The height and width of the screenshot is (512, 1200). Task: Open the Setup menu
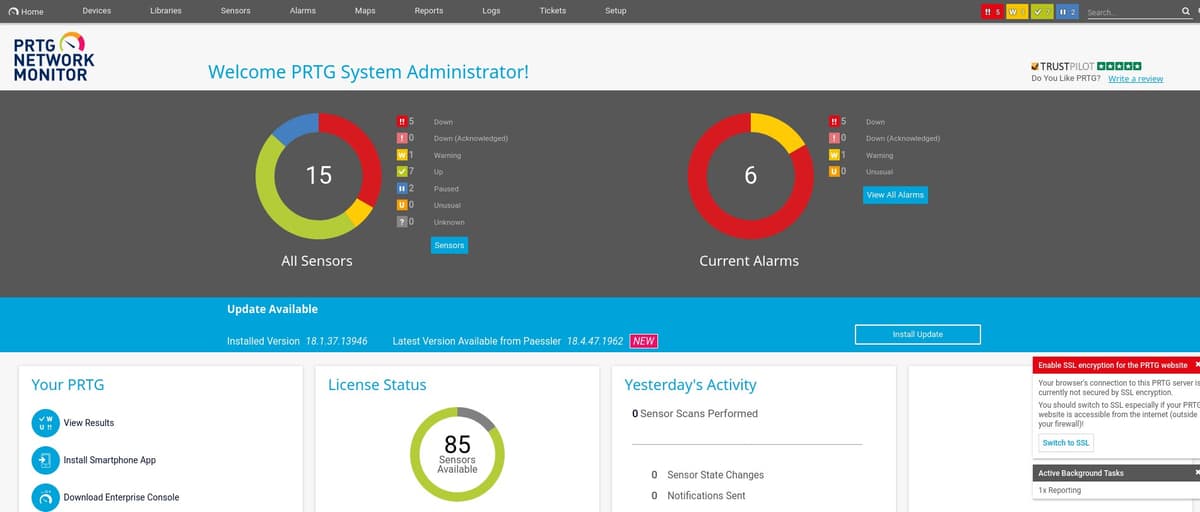[x=616, y=11]
